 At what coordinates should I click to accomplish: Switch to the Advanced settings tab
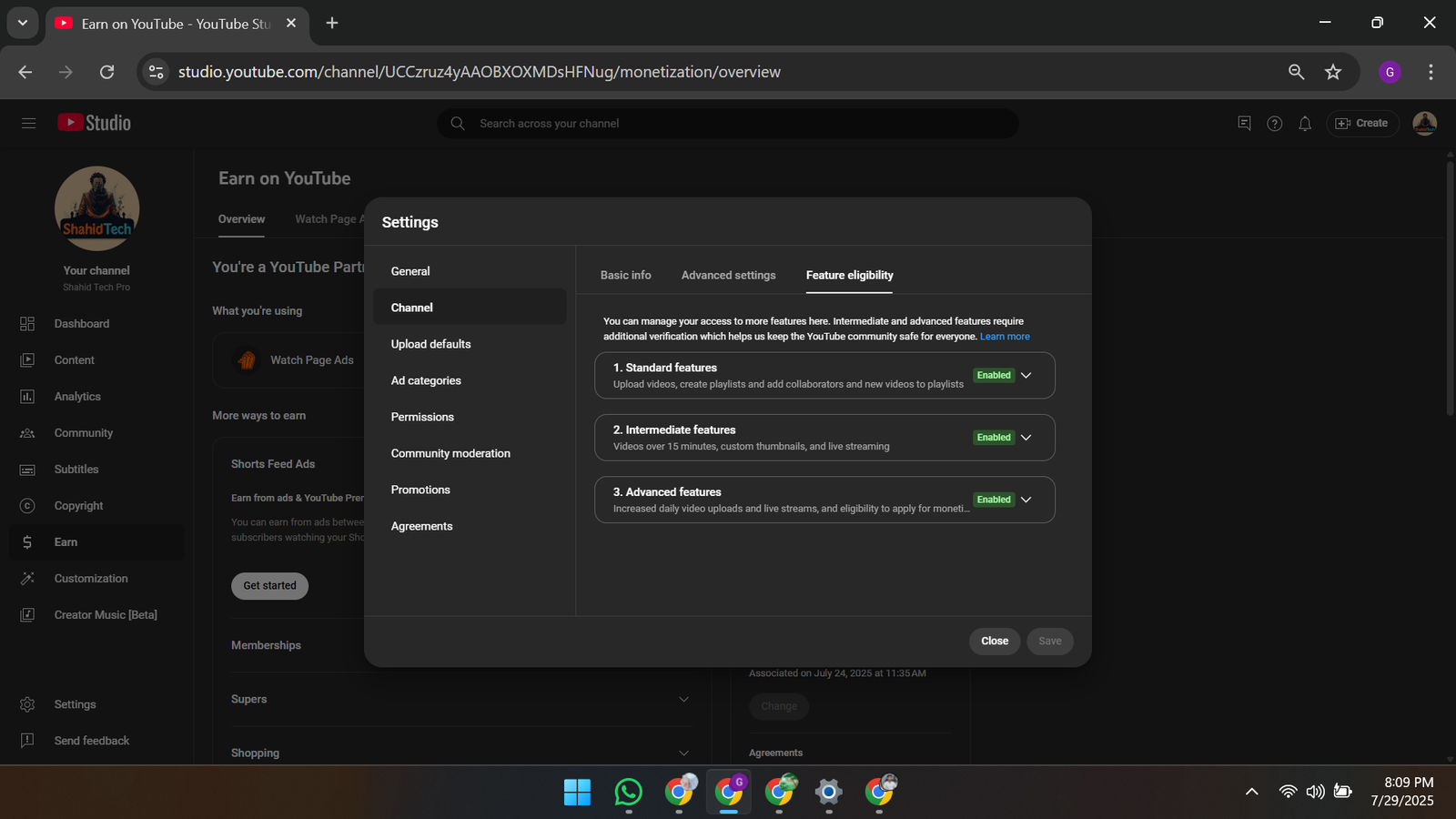[x=729, y=275]
